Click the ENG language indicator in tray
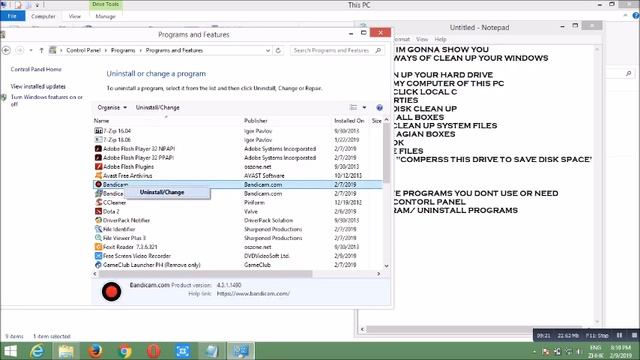640x360 pixels. (x=596, y=348)
